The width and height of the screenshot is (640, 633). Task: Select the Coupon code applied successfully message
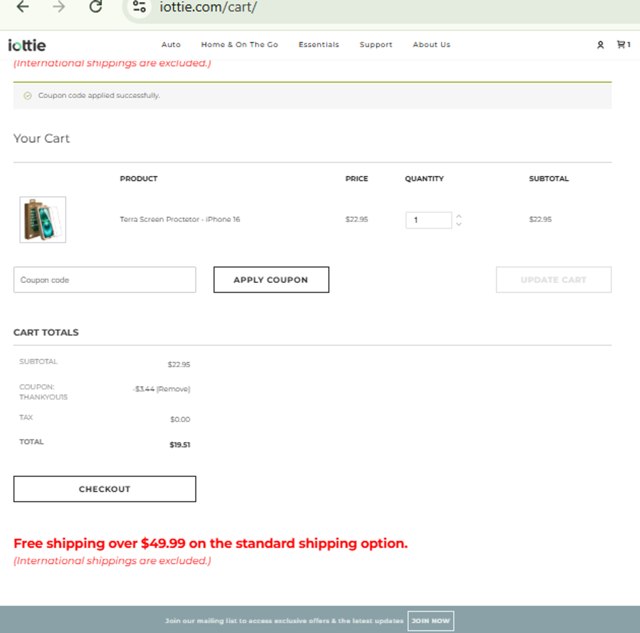point(99,96)
